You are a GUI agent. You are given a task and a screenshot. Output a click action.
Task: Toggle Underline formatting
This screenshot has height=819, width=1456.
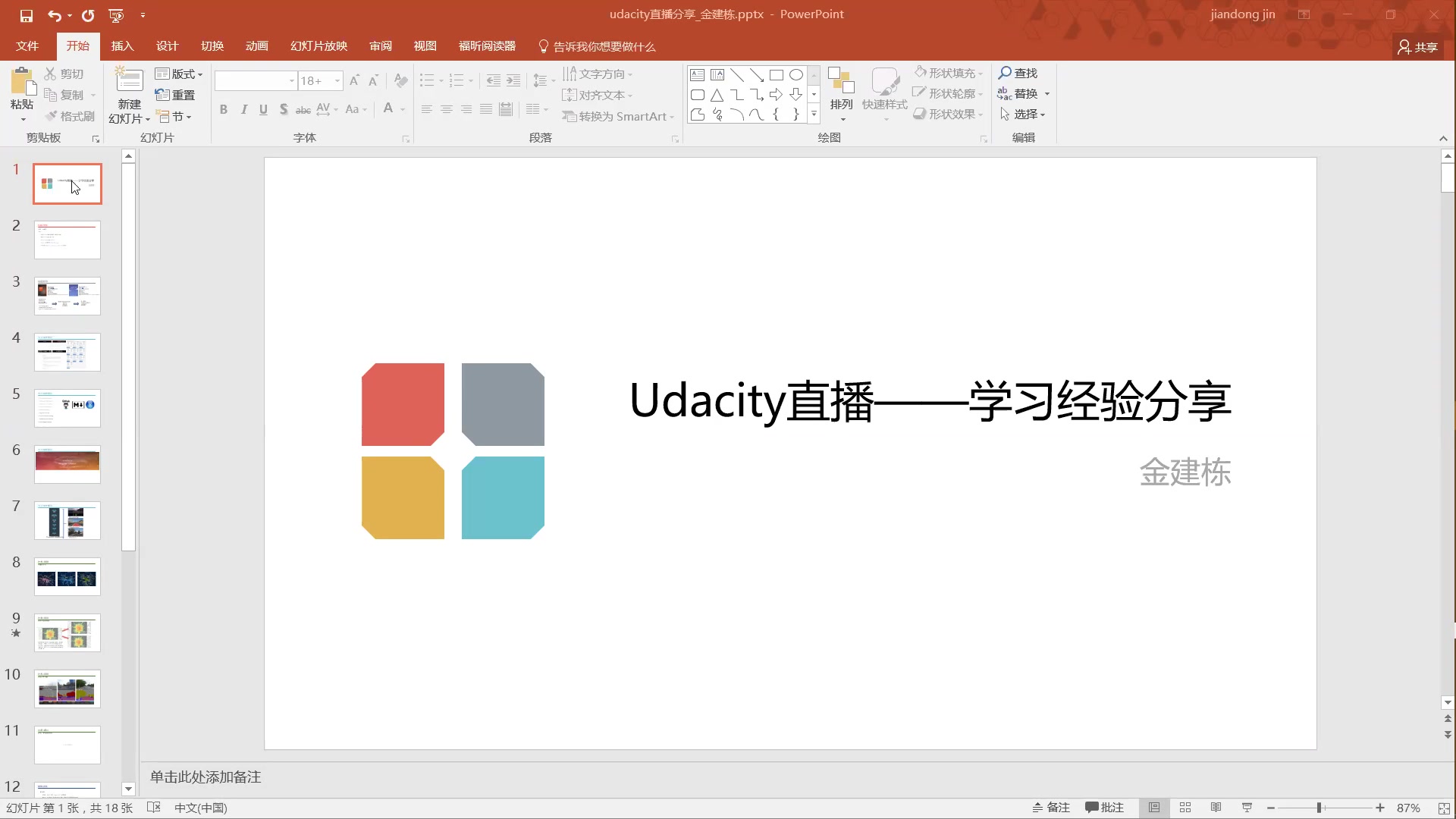click(263, 109)
